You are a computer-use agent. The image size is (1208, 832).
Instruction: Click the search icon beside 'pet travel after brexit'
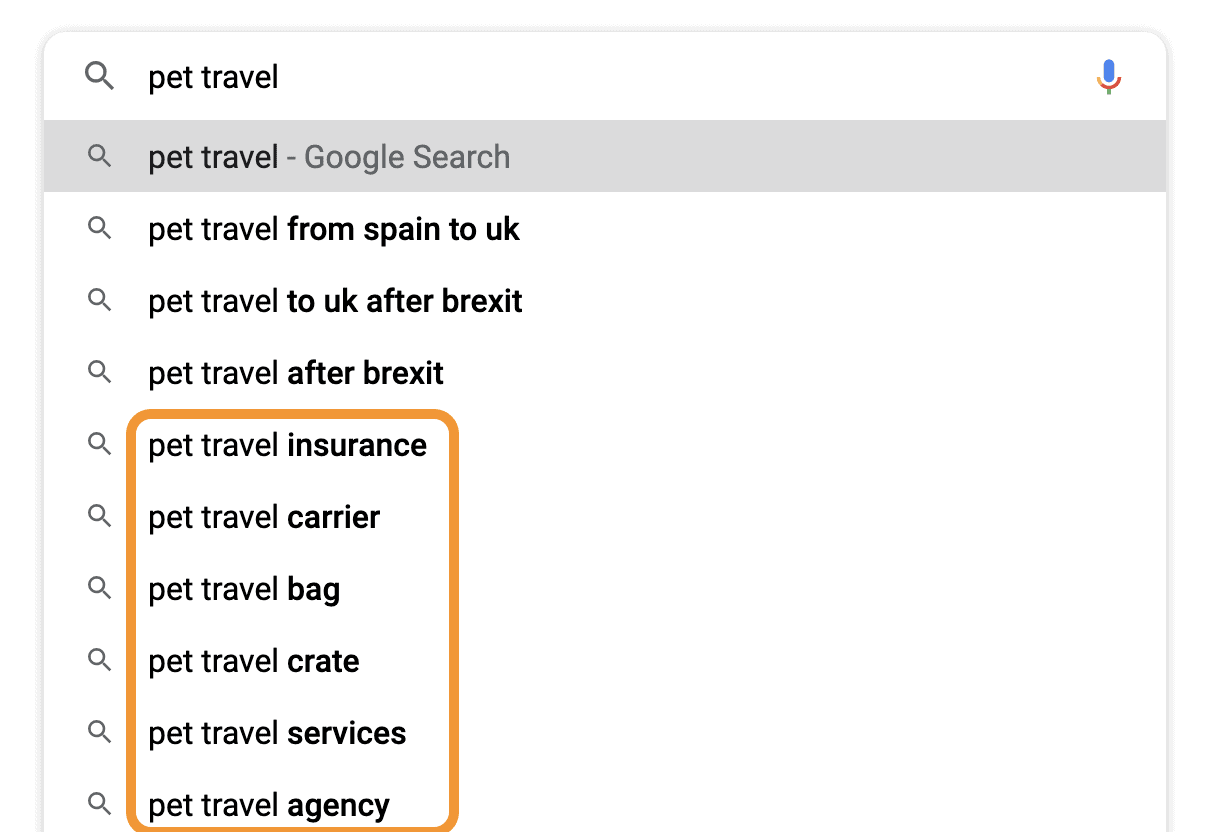[99, 373]
